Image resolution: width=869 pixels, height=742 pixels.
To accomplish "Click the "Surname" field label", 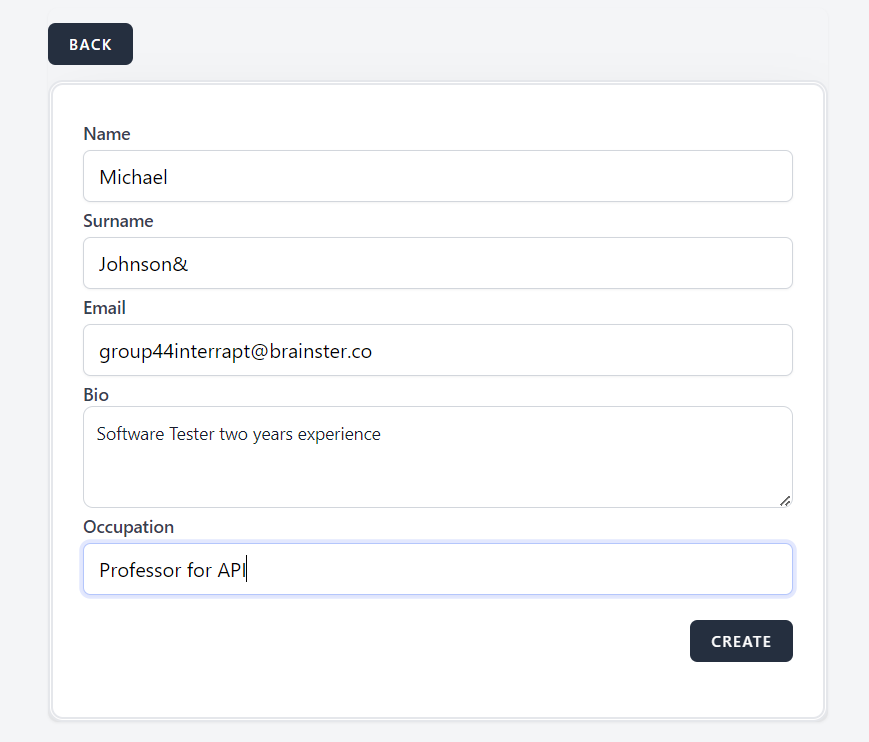I will [x=118, y=221].
